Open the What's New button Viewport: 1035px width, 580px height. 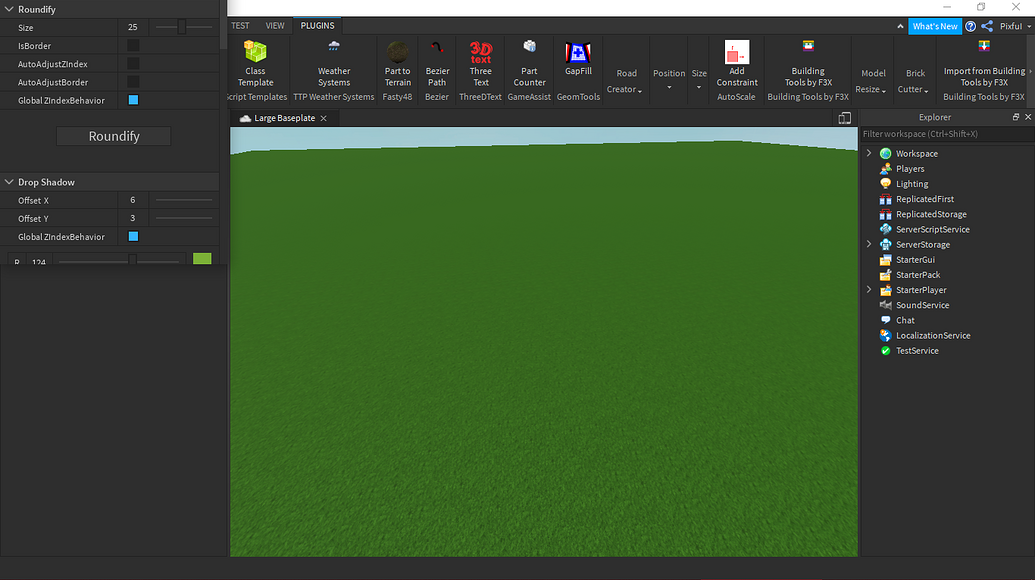pos(935,26)
